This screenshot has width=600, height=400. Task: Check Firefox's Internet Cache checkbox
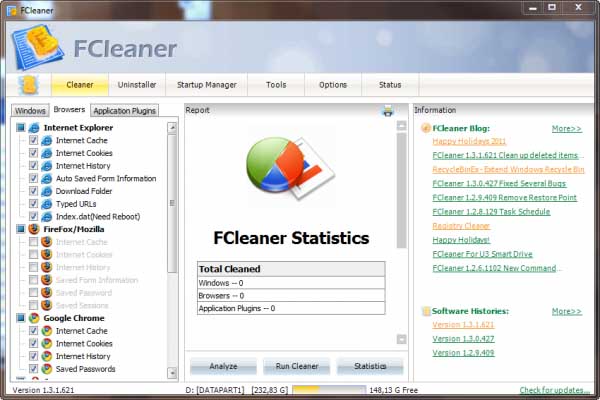click(33, 242)
